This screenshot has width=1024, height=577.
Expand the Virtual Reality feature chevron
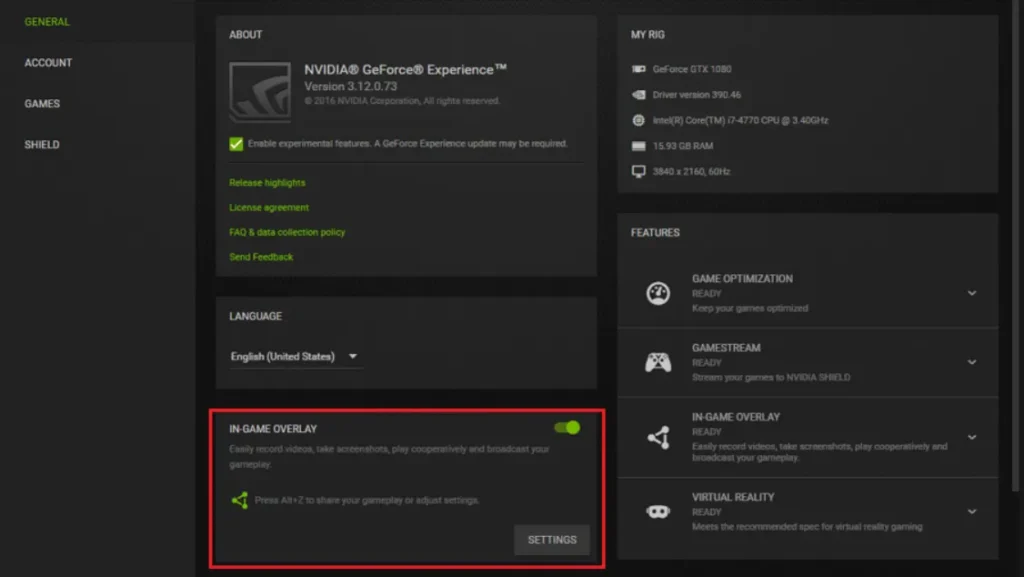(x=971, y=511)
